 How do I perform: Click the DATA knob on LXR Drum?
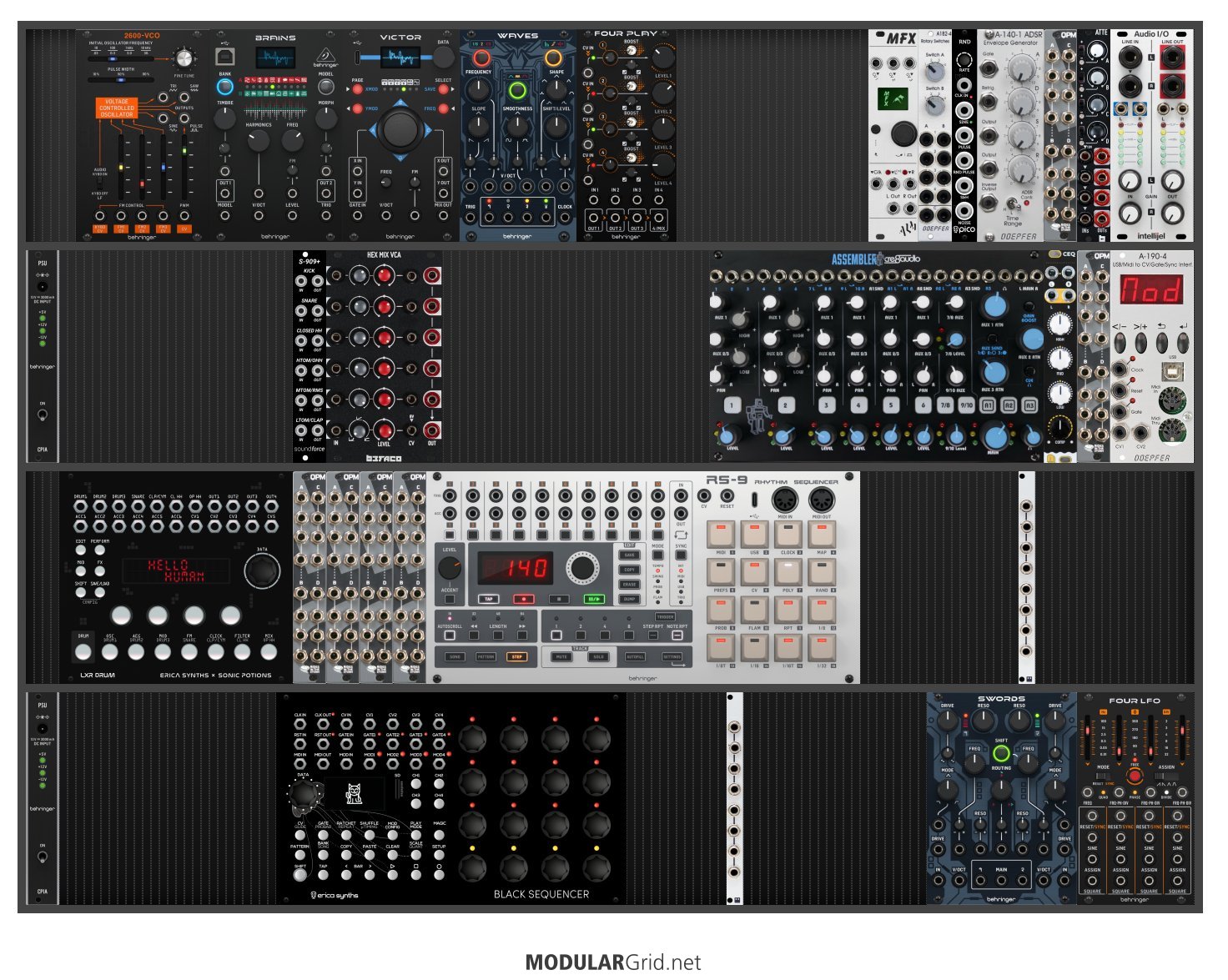pyautogui.click(x=262, y=570)
